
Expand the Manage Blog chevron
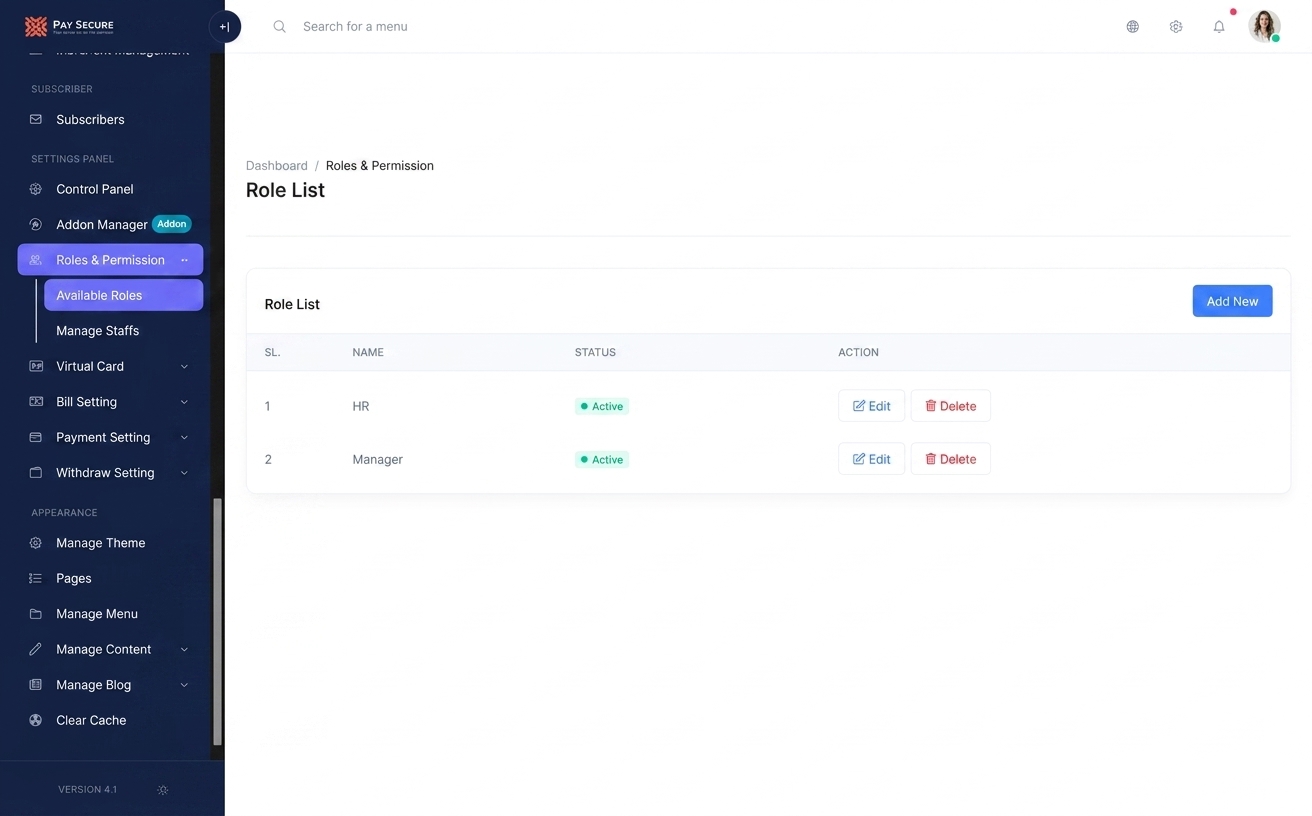[x=184, y=685]
